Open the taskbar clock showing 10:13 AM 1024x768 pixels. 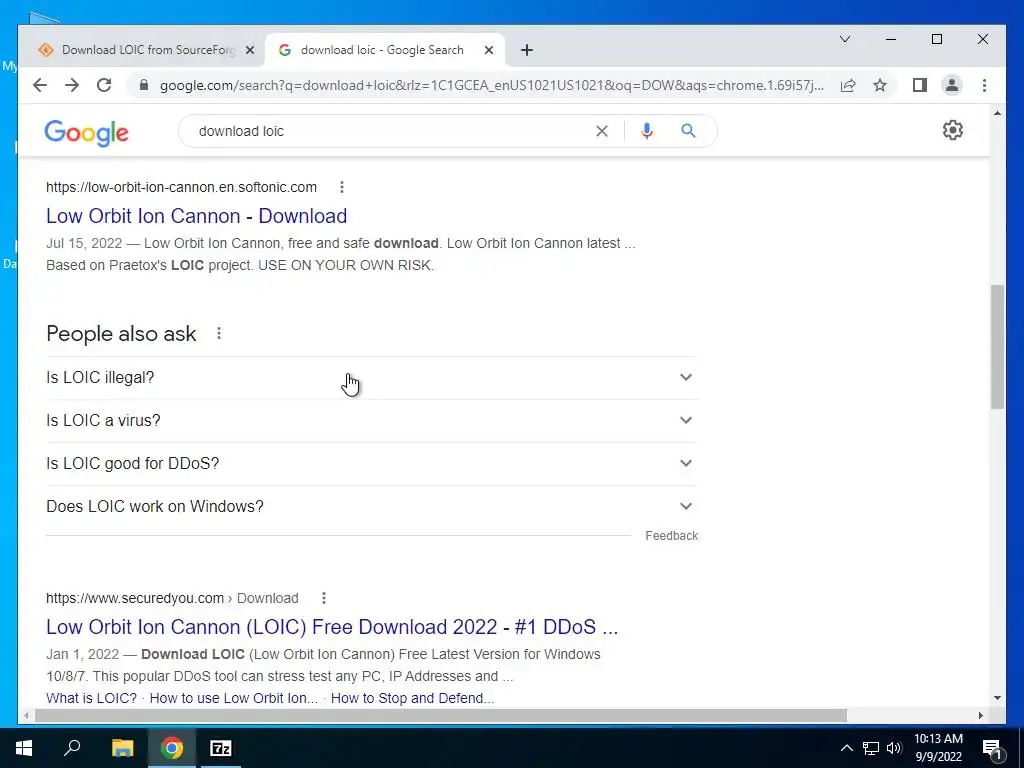[x=938, y=748]
